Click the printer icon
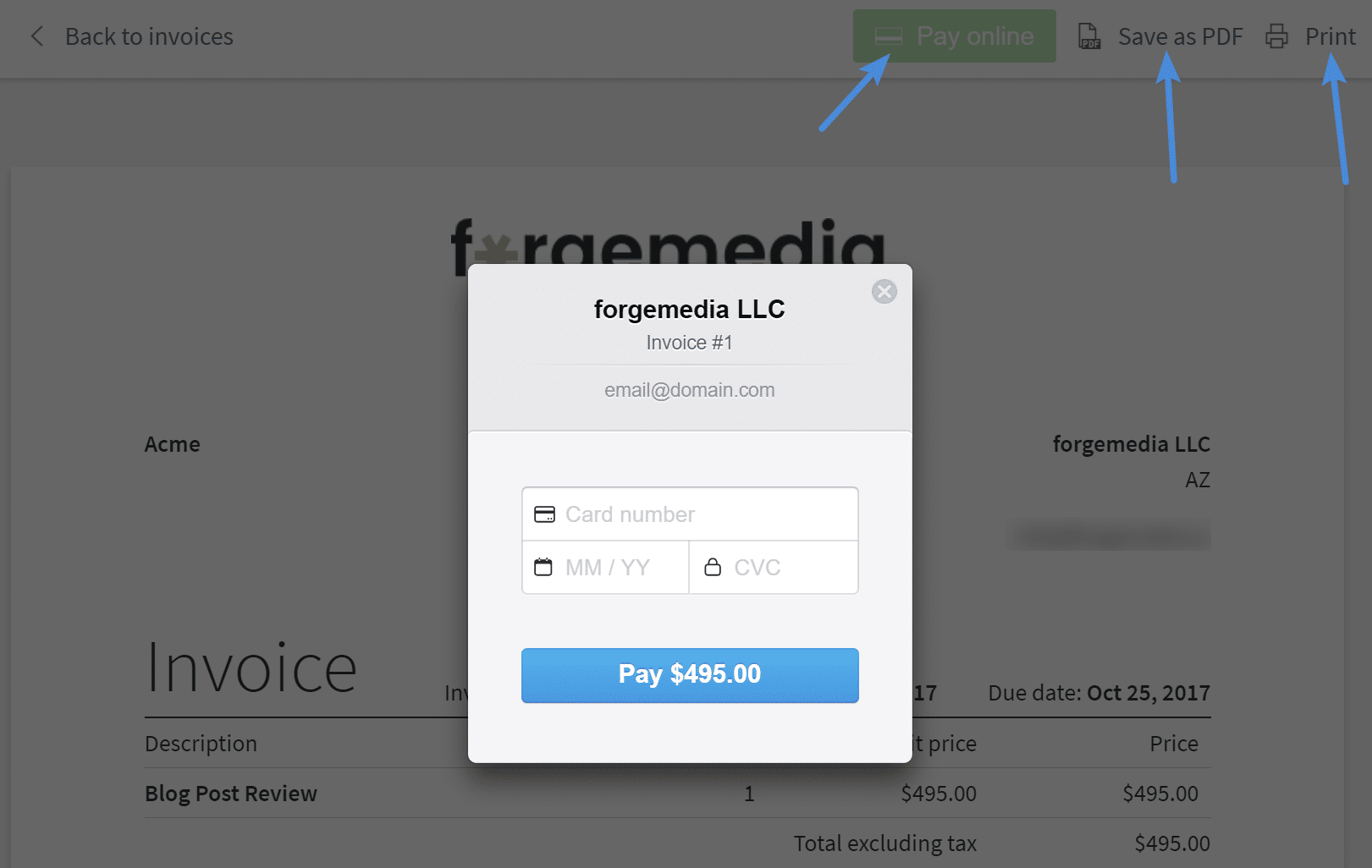Screen dimensions: 1372x868 point(1276,36)
